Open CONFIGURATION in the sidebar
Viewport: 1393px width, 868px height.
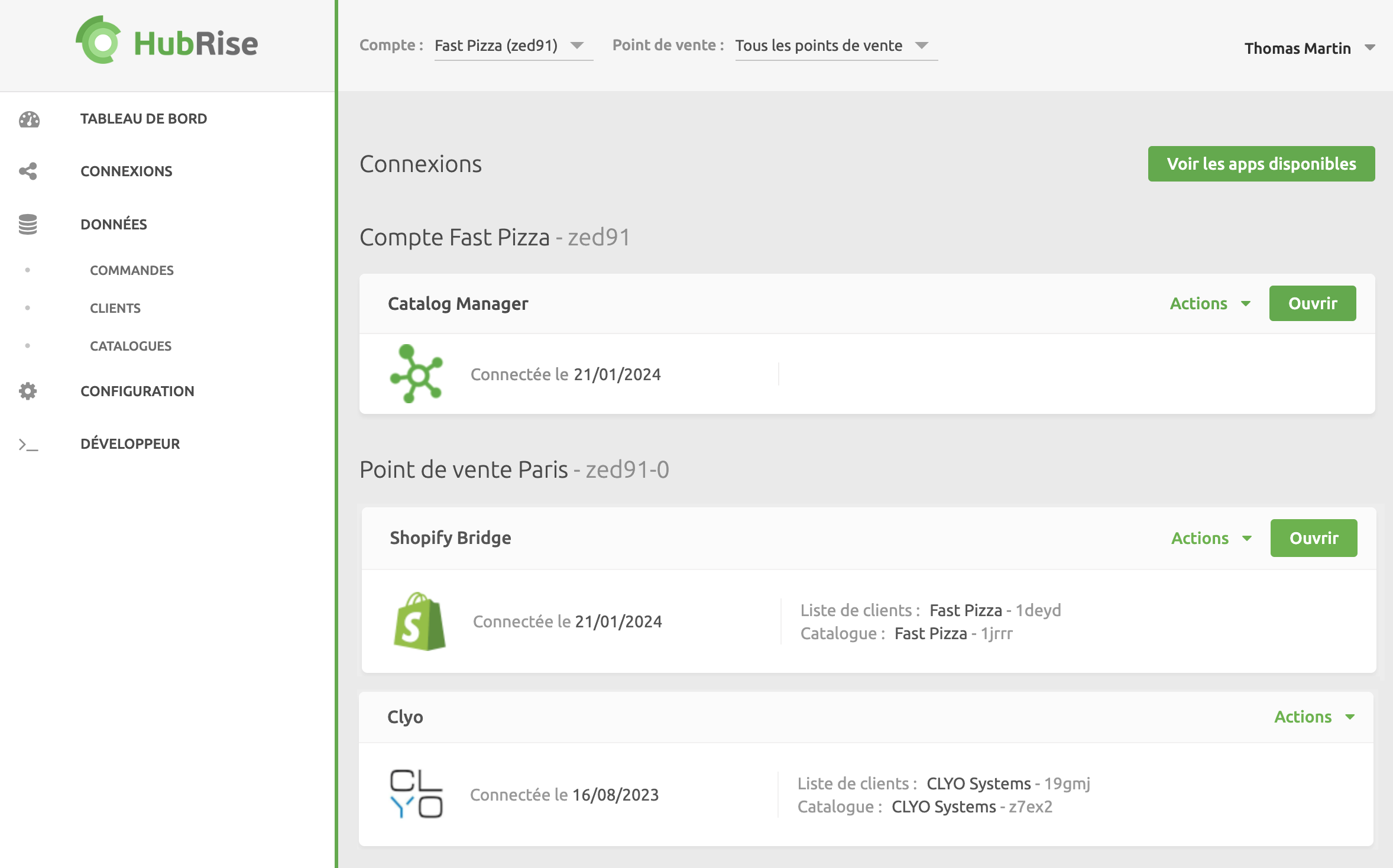pos(137,391)
